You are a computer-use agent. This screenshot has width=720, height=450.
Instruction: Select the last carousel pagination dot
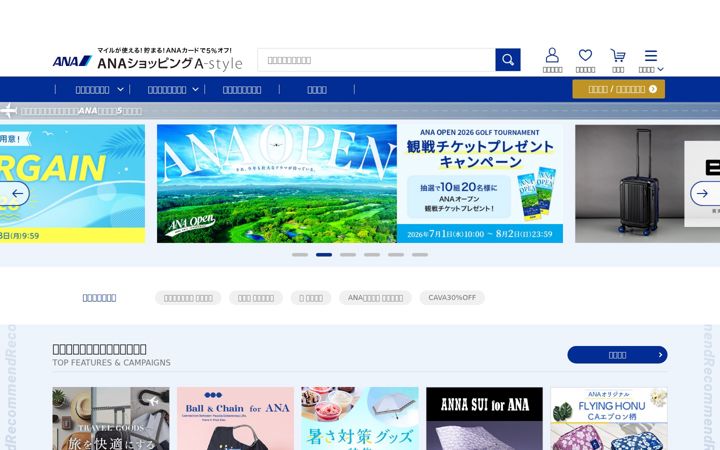click(420, 254)
